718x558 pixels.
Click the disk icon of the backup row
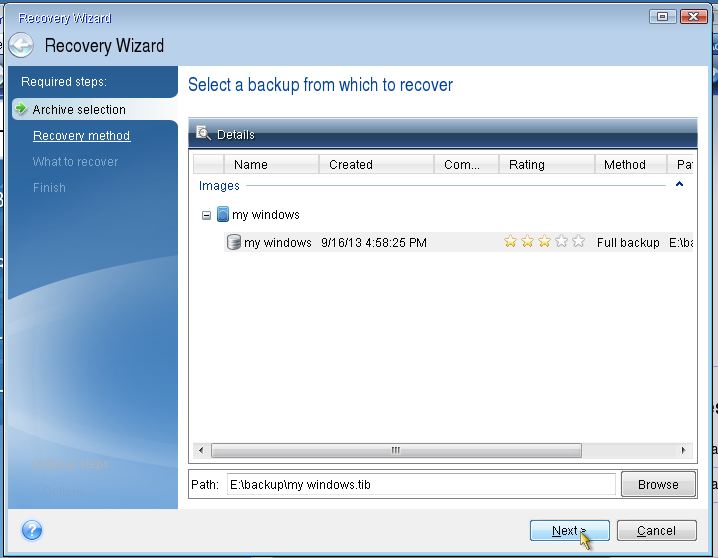(234, 242)
